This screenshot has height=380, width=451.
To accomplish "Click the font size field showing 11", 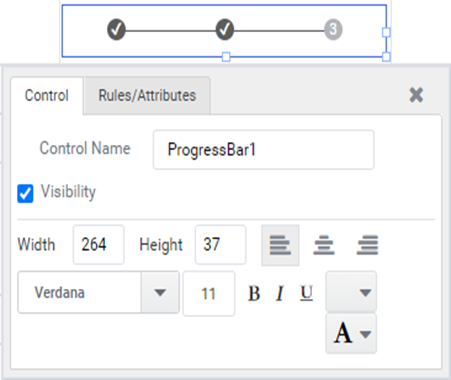I will 209,293.
